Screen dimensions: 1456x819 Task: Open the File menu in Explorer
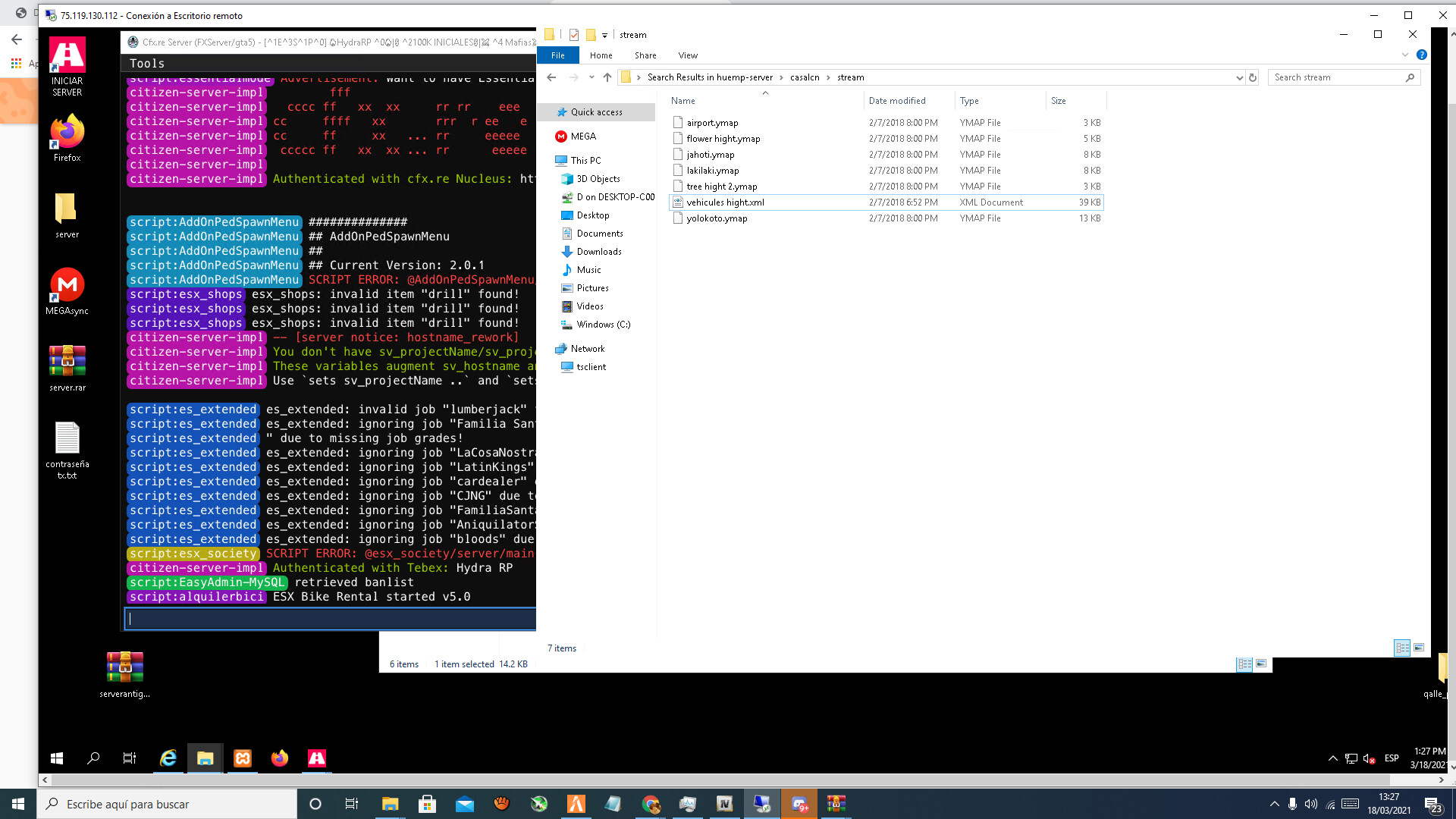[557, 55]
